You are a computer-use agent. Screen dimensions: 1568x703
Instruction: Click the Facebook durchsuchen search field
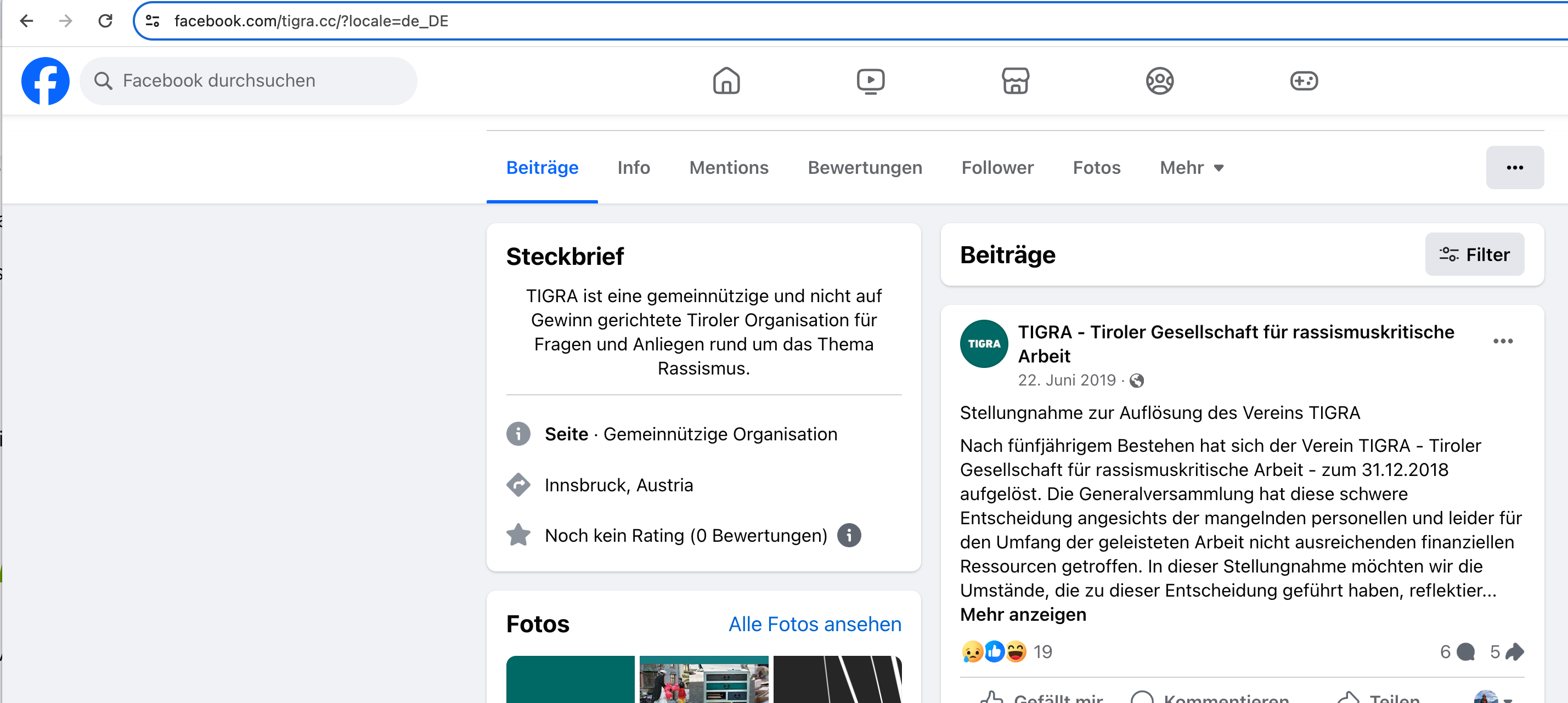pos(249,81)
